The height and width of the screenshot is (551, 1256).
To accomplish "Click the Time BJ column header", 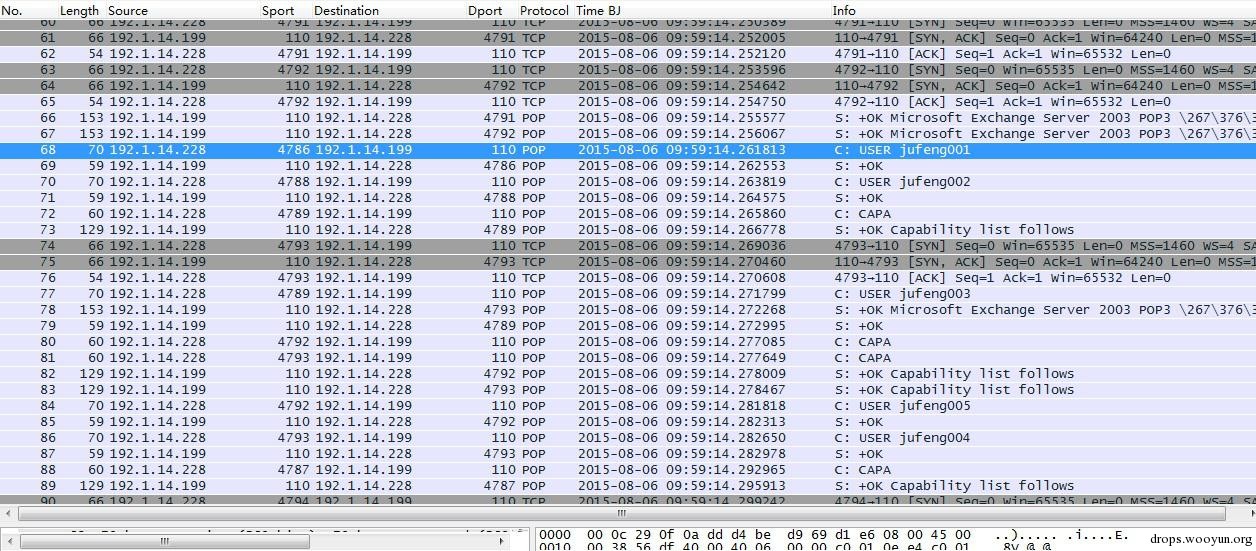I will click(x=598, y=10).
